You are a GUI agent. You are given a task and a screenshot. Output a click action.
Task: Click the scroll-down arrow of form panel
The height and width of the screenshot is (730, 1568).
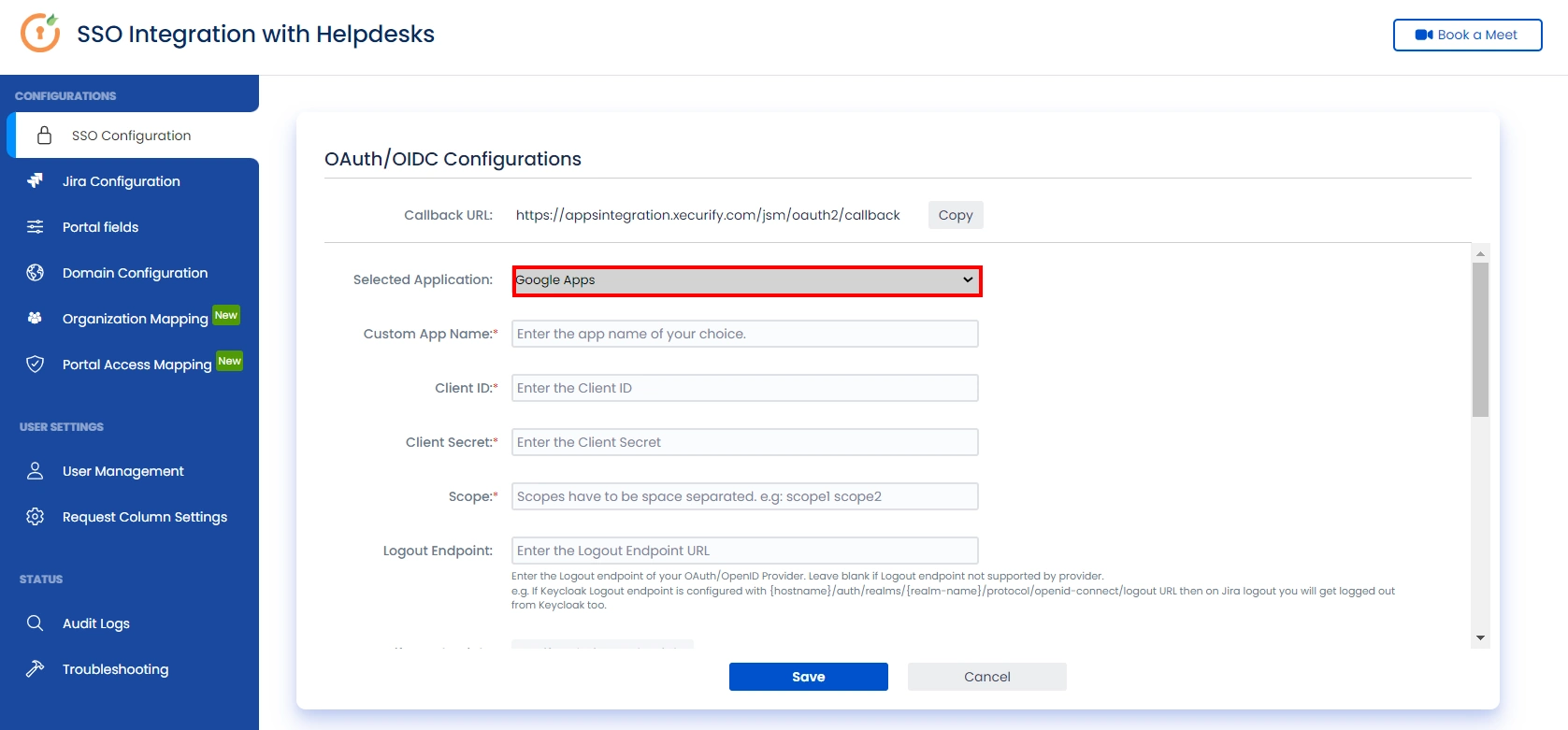point(1480,637)
